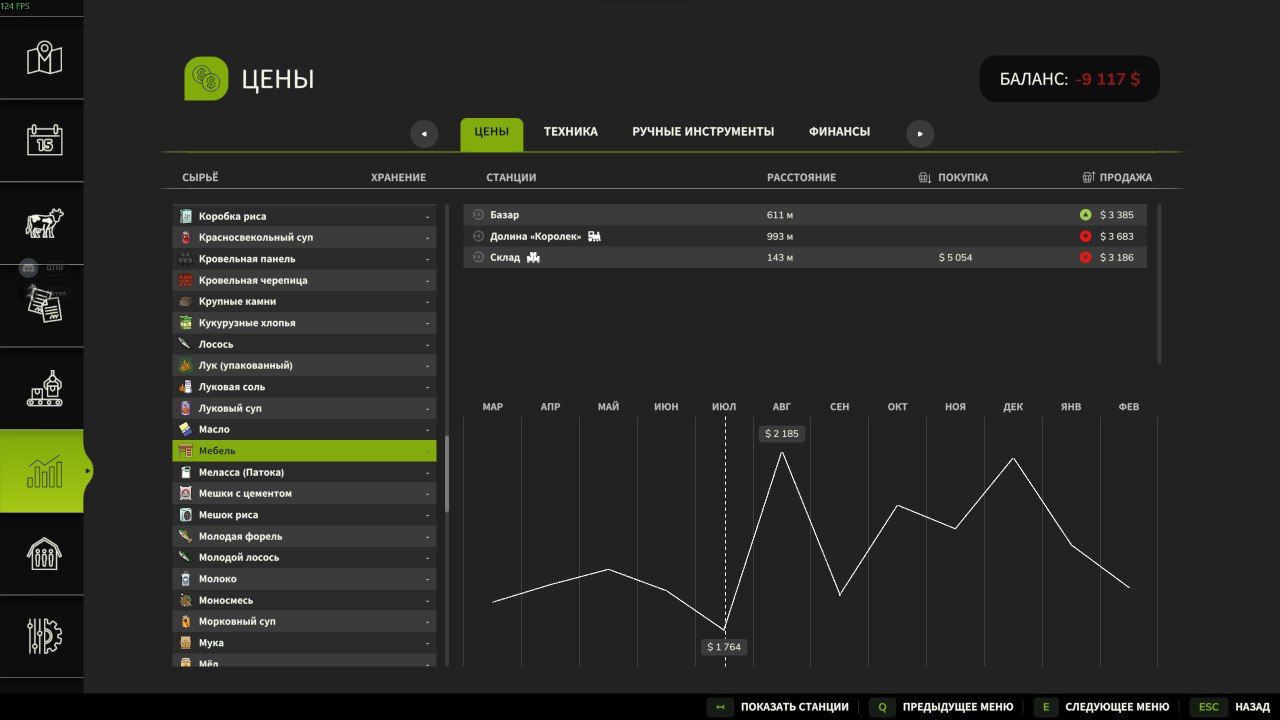Screen dimensions: 1280x720
Task: Open the ФИНАНСЫ tab
Action: tap(838, 131)
